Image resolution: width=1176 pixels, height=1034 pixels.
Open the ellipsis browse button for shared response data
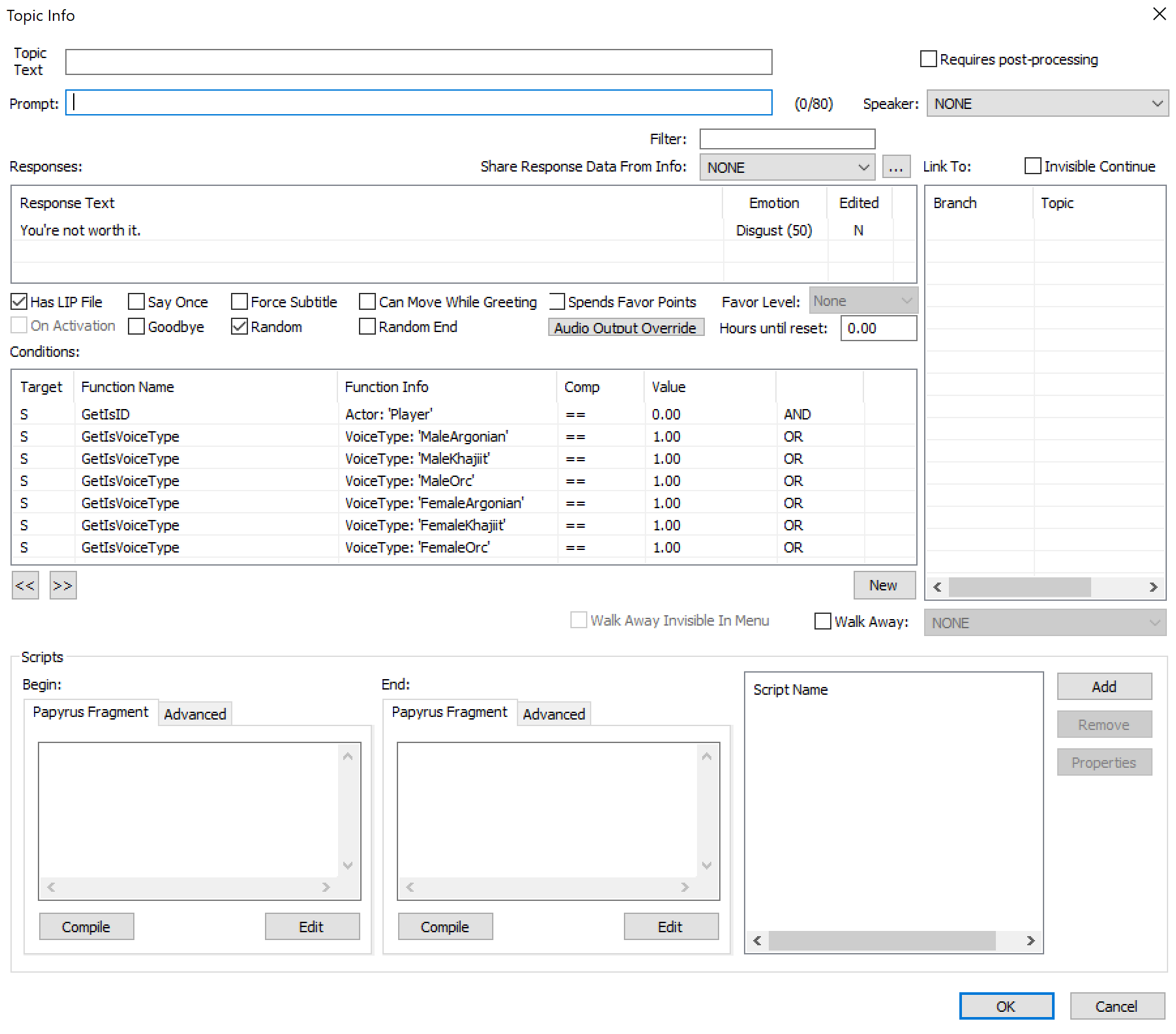(x=895, y=167)
